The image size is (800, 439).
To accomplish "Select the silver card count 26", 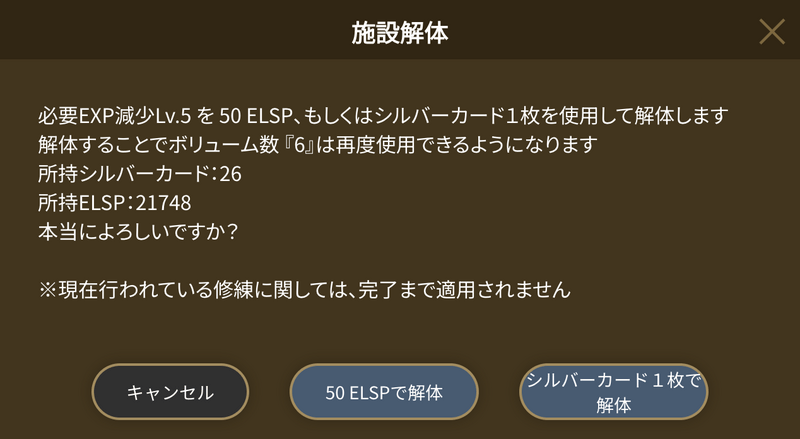I will (230, 174).
